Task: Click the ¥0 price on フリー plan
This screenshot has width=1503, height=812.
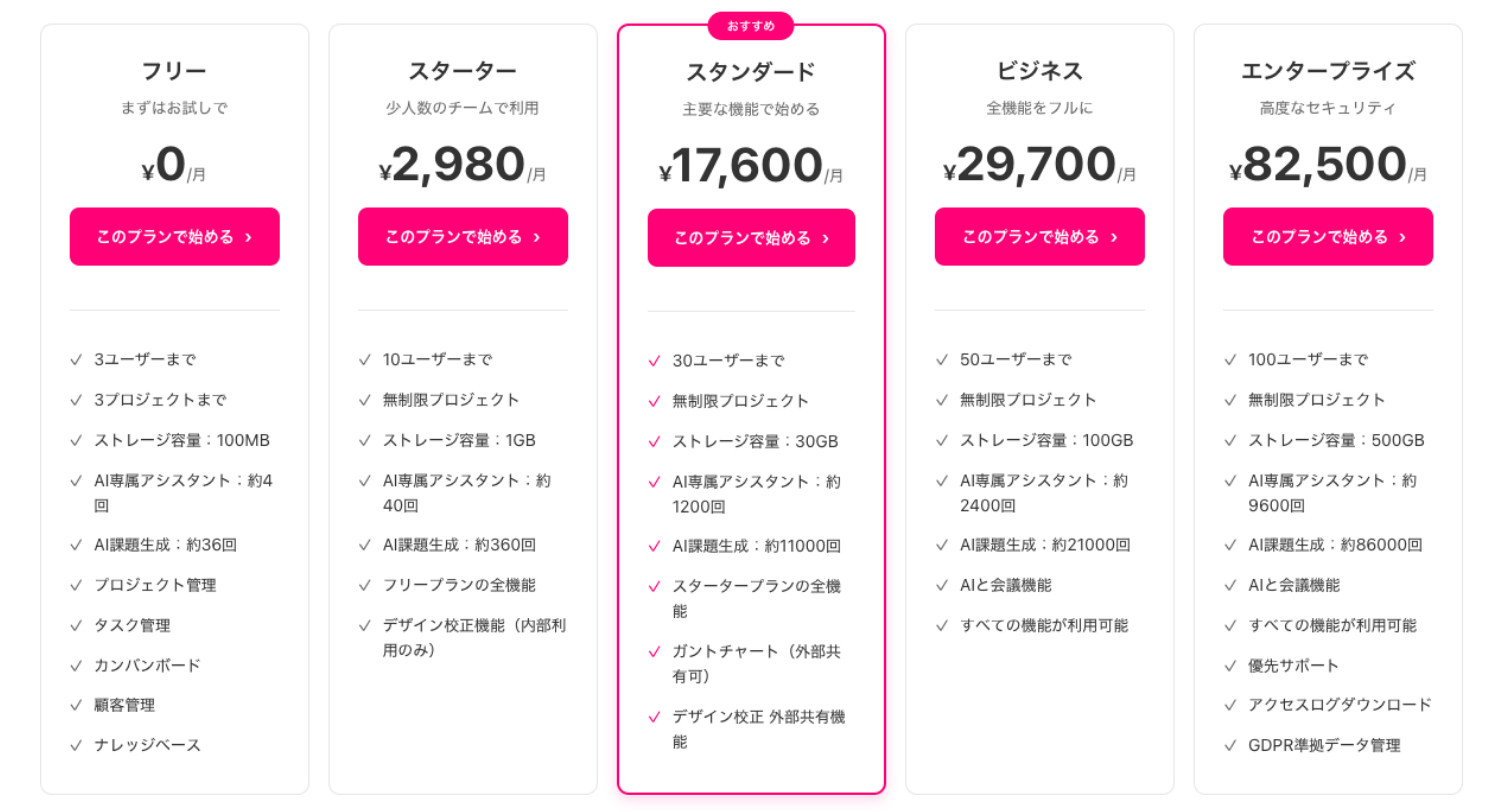Action: pos(173,166)
